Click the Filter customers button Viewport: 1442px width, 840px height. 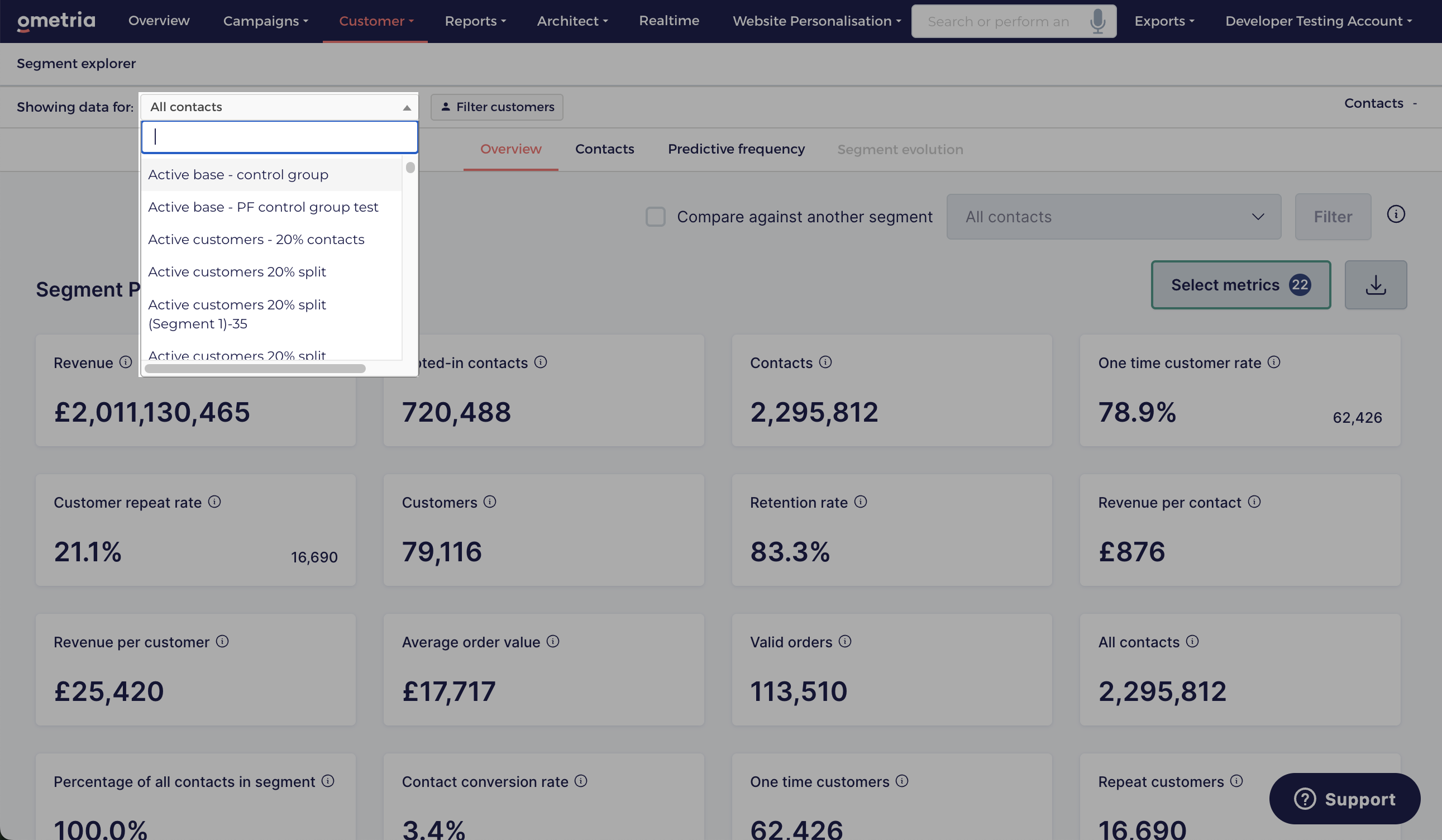tap(496, 107)
